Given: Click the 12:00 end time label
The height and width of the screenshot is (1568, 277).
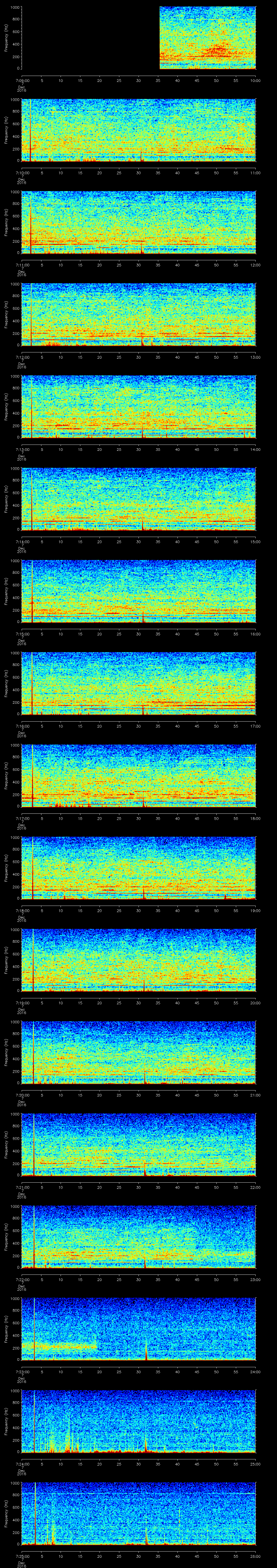Looking at the screenshot, I should click(256, 265).
